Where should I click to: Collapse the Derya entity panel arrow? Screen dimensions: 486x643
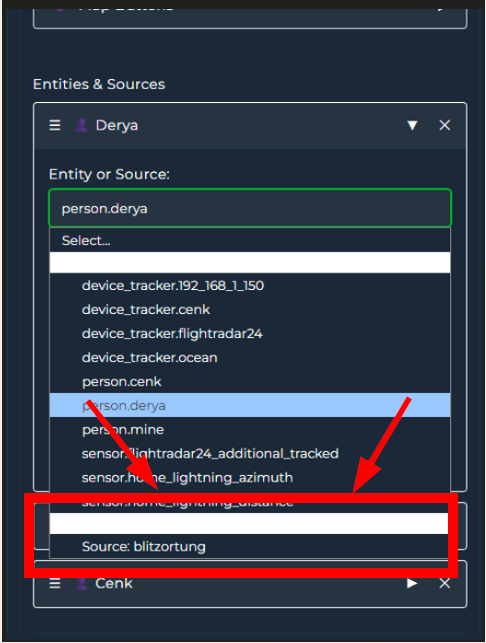pyautogui.click(x=412, y=125)
